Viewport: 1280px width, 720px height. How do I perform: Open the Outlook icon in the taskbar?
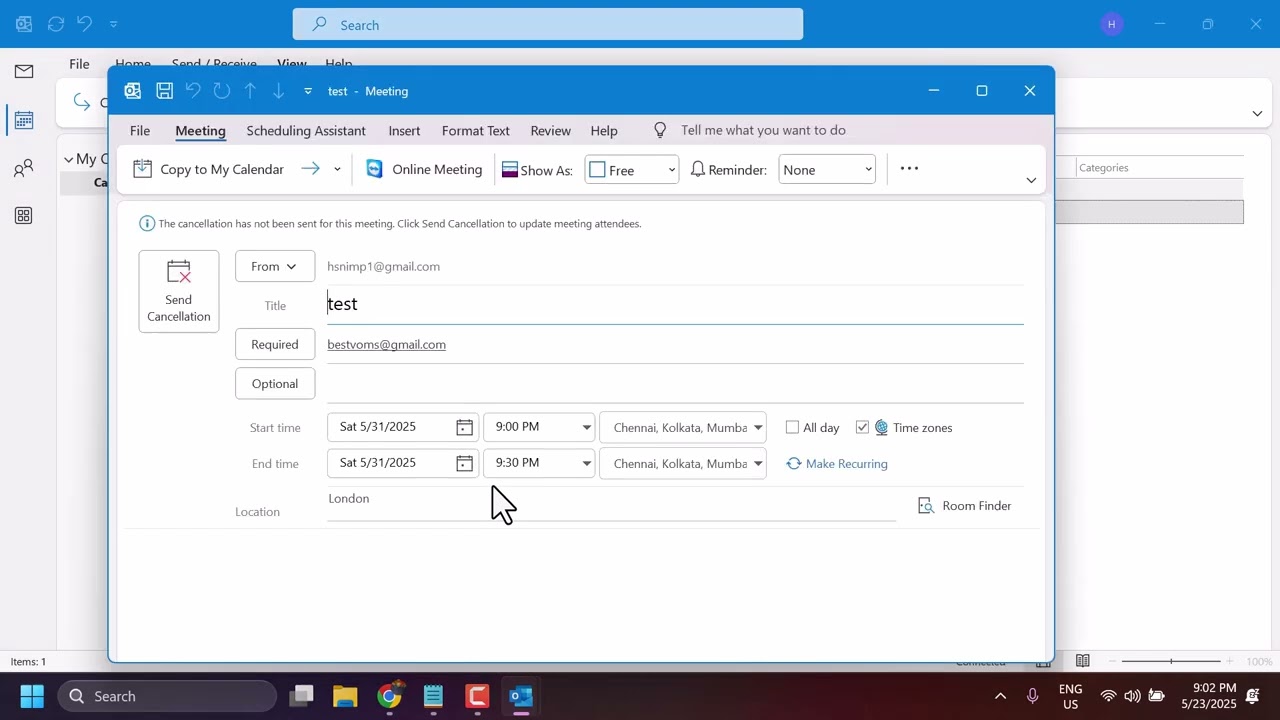(x=521, y=696)
